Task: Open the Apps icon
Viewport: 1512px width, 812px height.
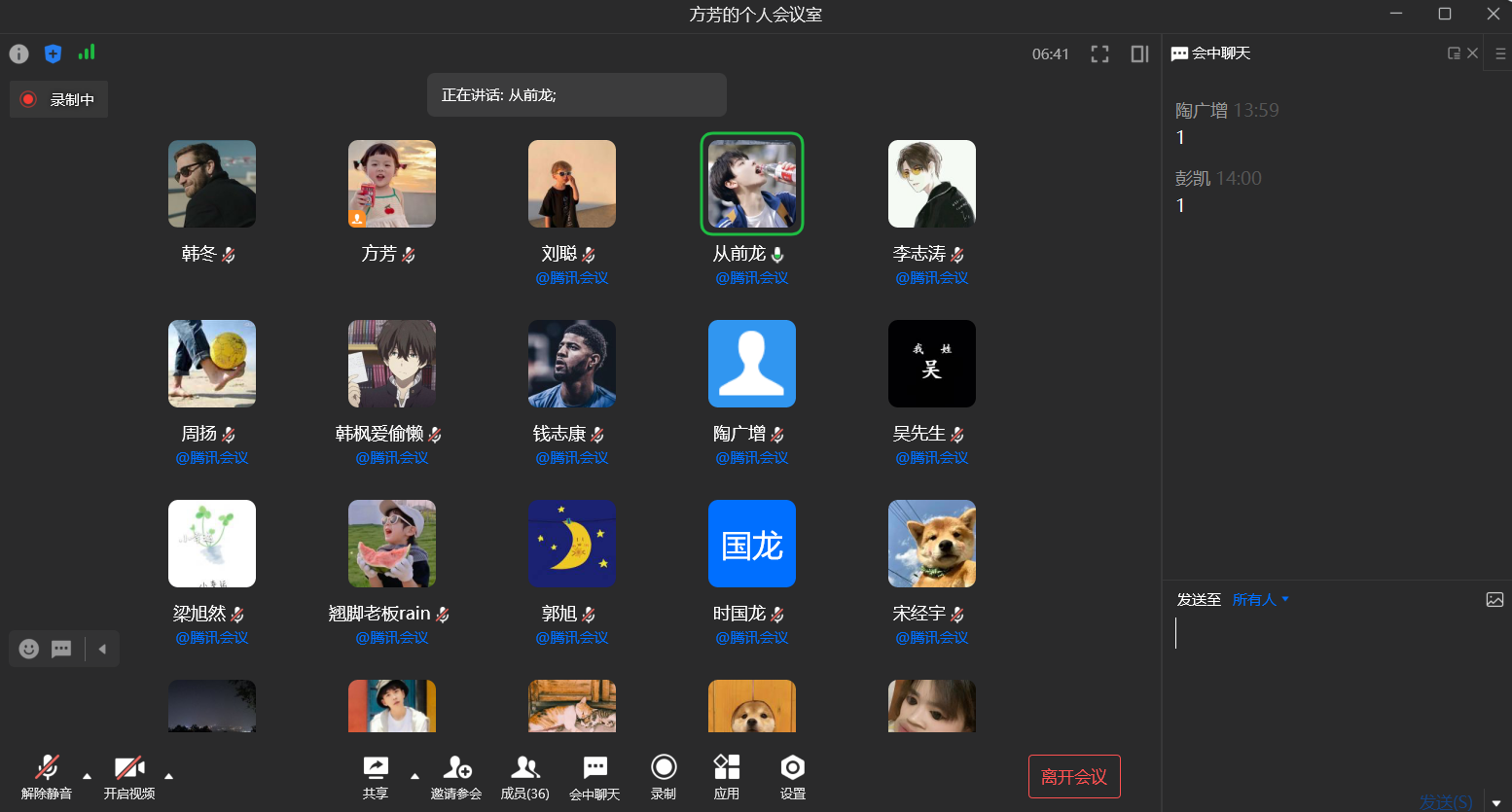Action: pyautogui.click(x=727, y=777)
